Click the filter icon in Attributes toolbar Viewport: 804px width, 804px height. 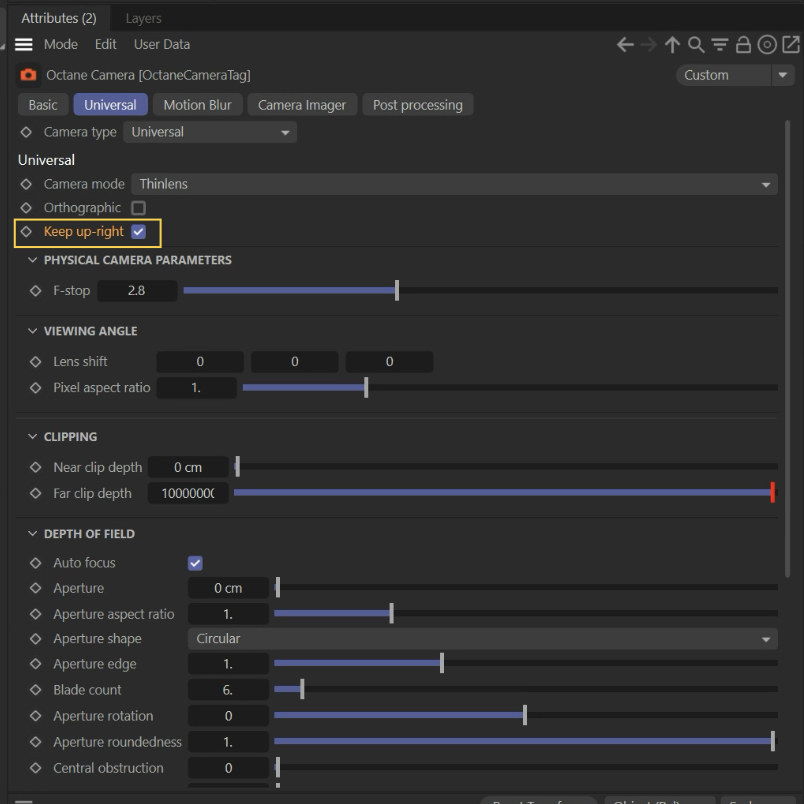[719, 45]
